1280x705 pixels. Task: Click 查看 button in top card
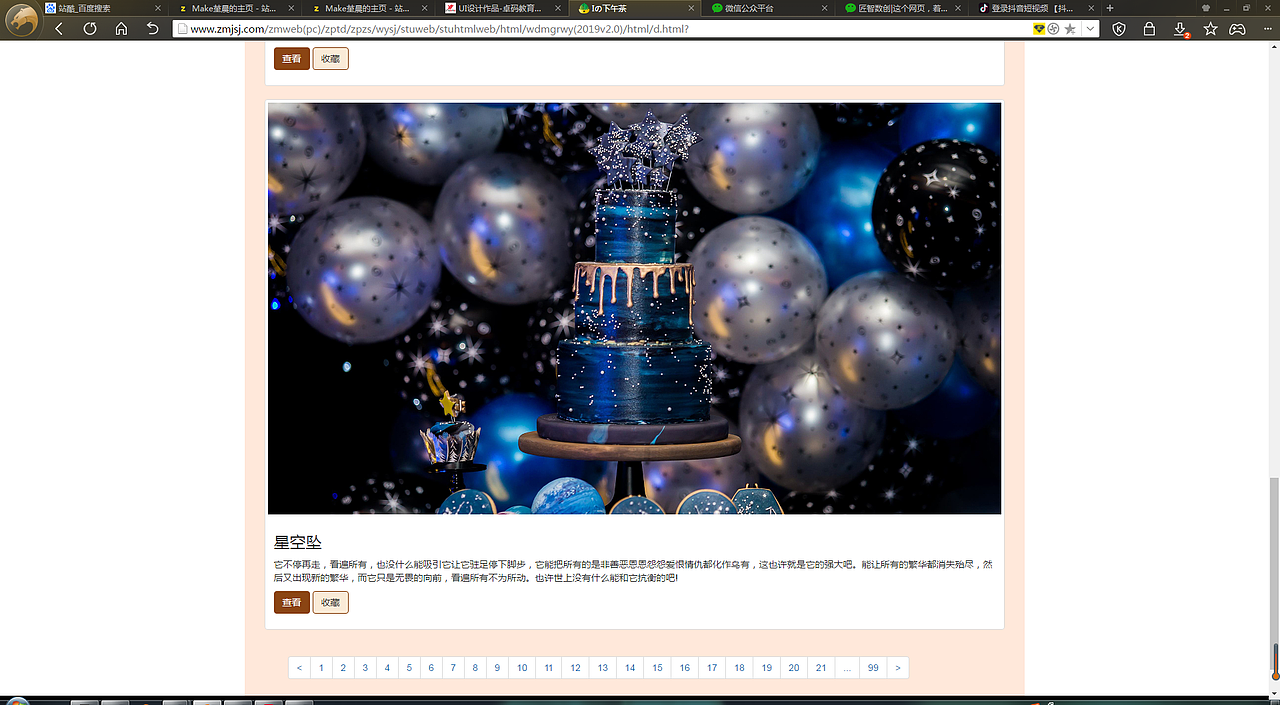tap(292, 59)
